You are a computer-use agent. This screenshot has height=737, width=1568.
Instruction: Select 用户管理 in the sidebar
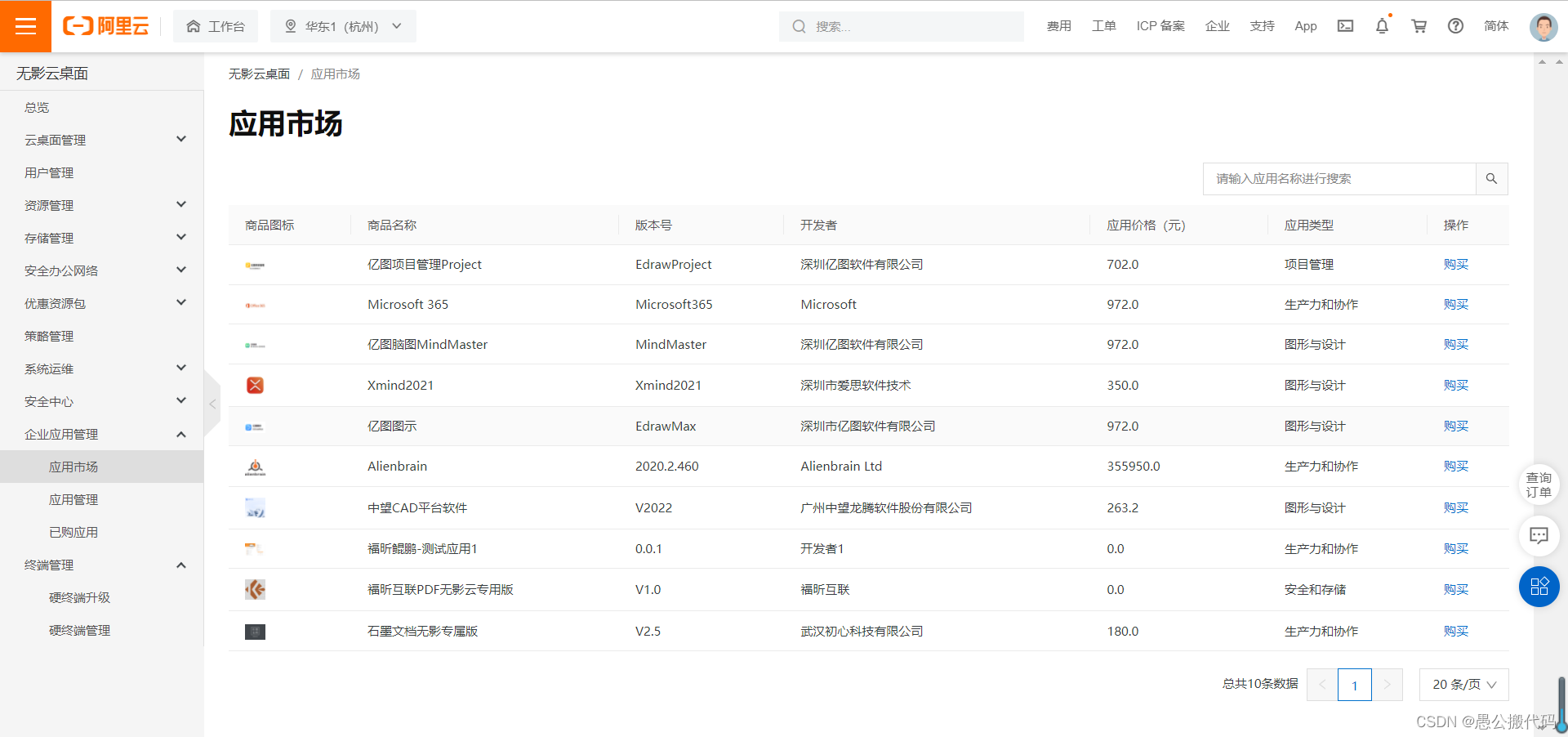102,172
